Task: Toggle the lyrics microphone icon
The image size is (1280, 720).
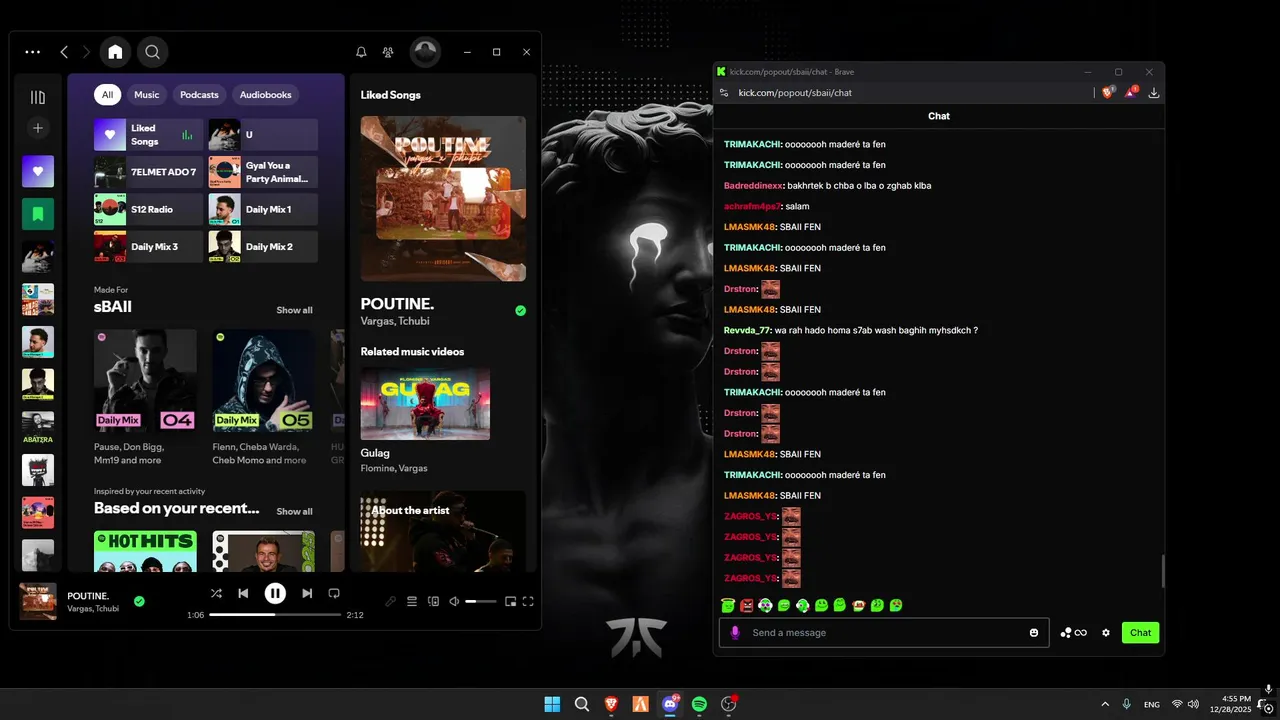Action: [391, 601]
